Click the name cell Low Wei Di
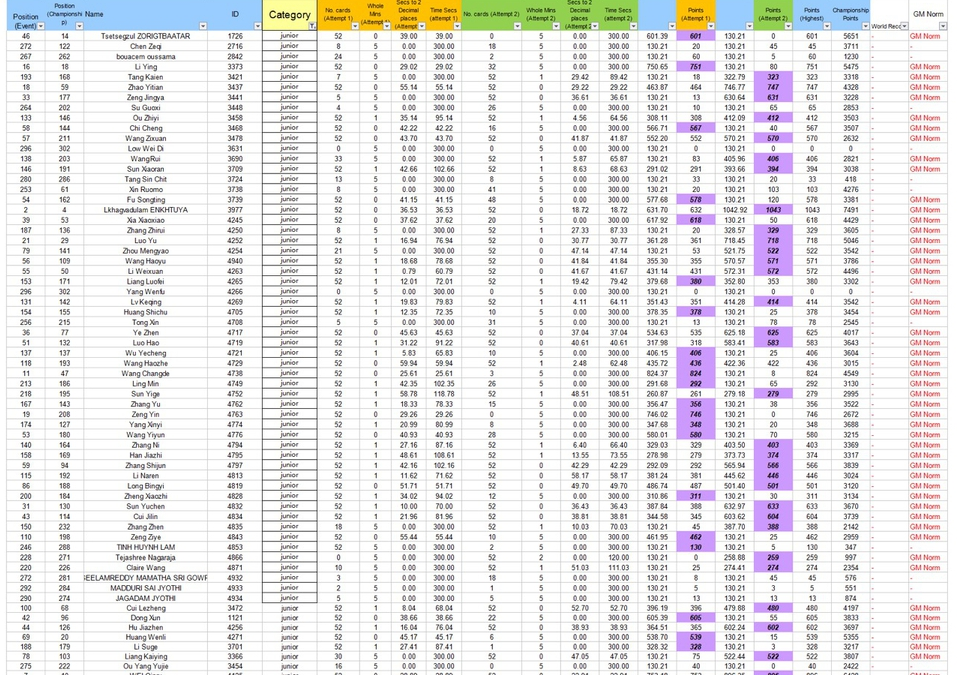 point(145,149)
